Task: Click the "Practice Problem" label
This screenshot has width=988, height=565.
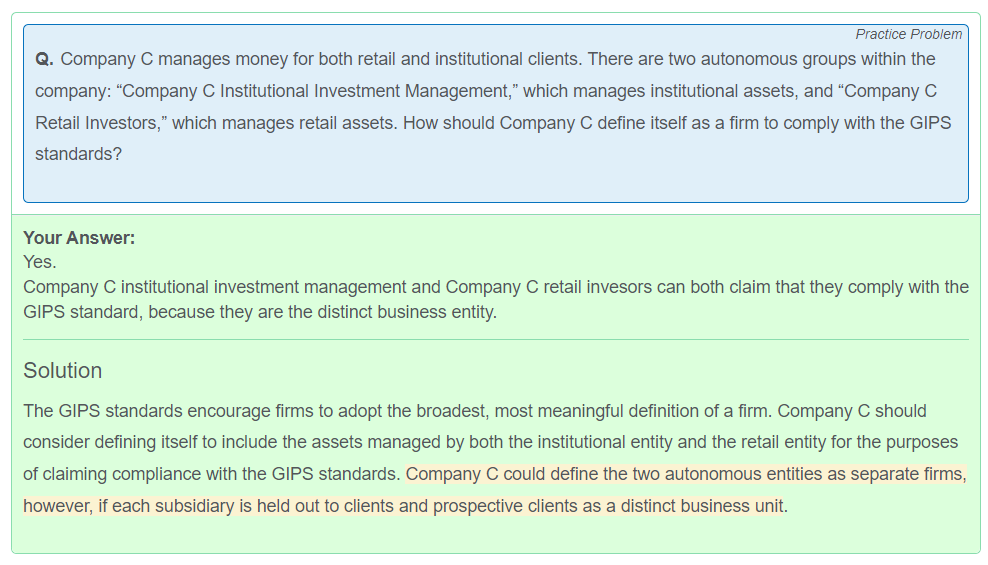Action: (x=908, y=34)
